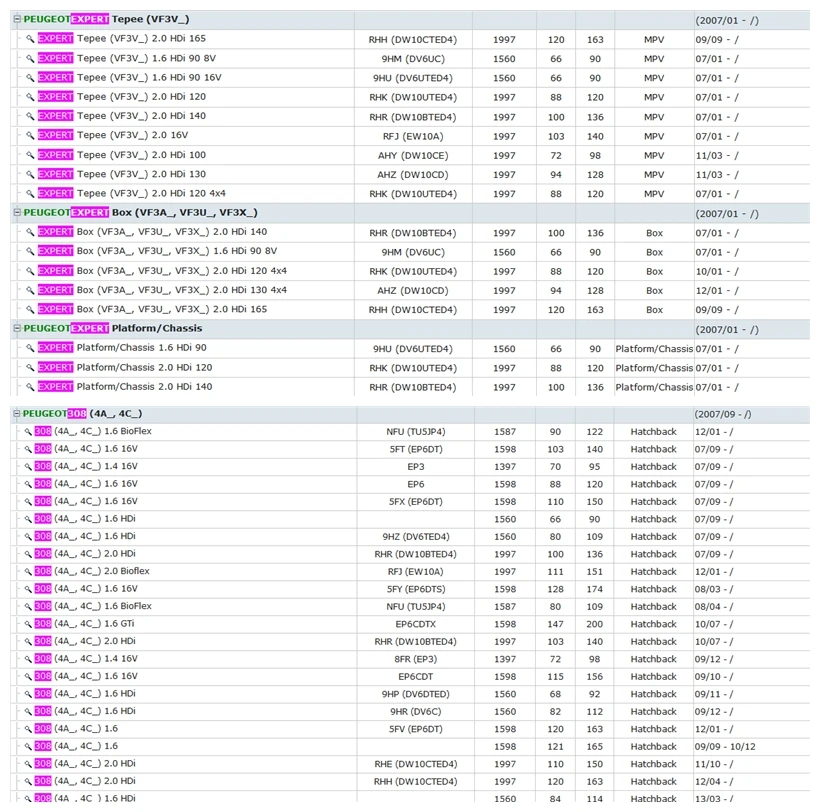This screenshot has height=812, width=820.
Task: Open 308 1.6 16V name in EP6CDT row
Action: [x=86, y=676]
